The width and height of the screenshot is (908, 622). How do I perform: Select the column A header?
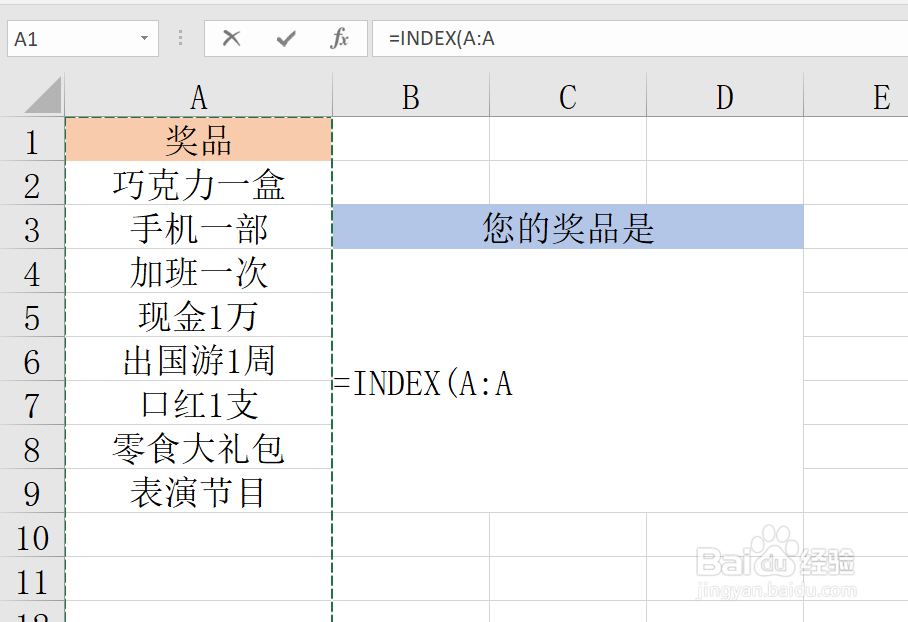point(197,96)
